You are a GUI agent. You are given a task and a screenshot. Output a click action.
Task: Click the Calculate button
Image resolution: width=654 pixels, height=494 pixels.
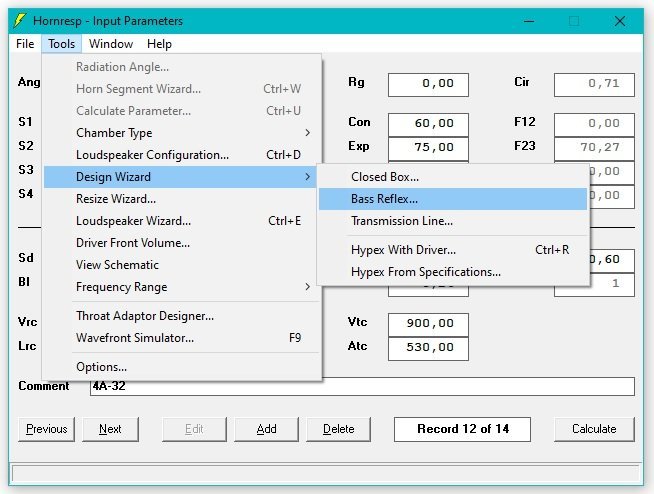coord(594,429)
